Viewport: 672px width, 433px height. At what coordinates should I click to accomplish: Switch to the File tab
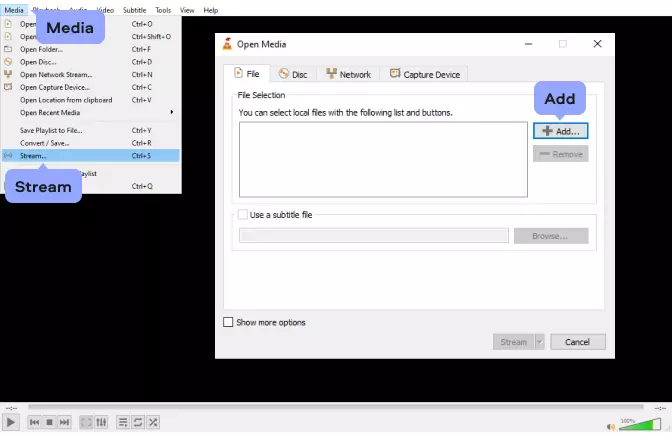pos(247,74)
